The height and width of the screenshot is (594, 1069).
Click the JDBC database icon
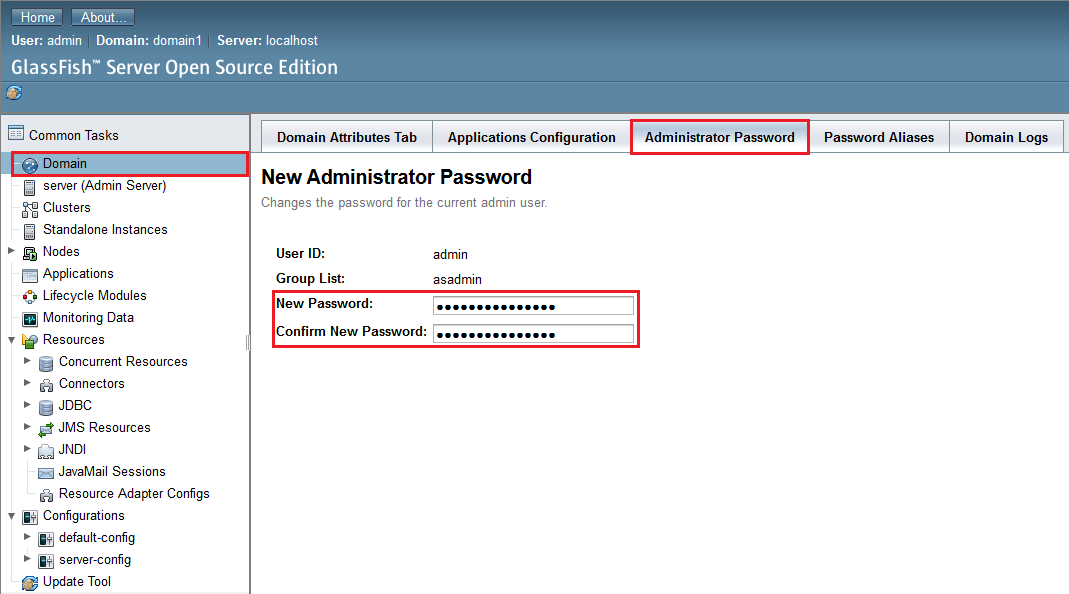46,407
